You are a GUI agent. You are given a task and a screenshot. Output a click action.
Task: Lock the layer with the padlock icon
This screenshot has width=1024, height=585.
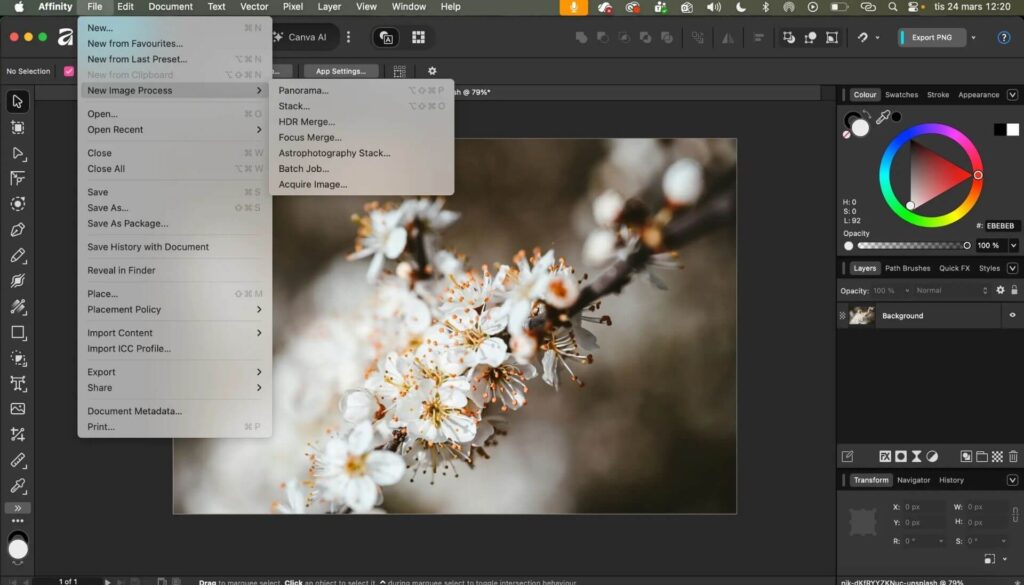click(1014, 290)
